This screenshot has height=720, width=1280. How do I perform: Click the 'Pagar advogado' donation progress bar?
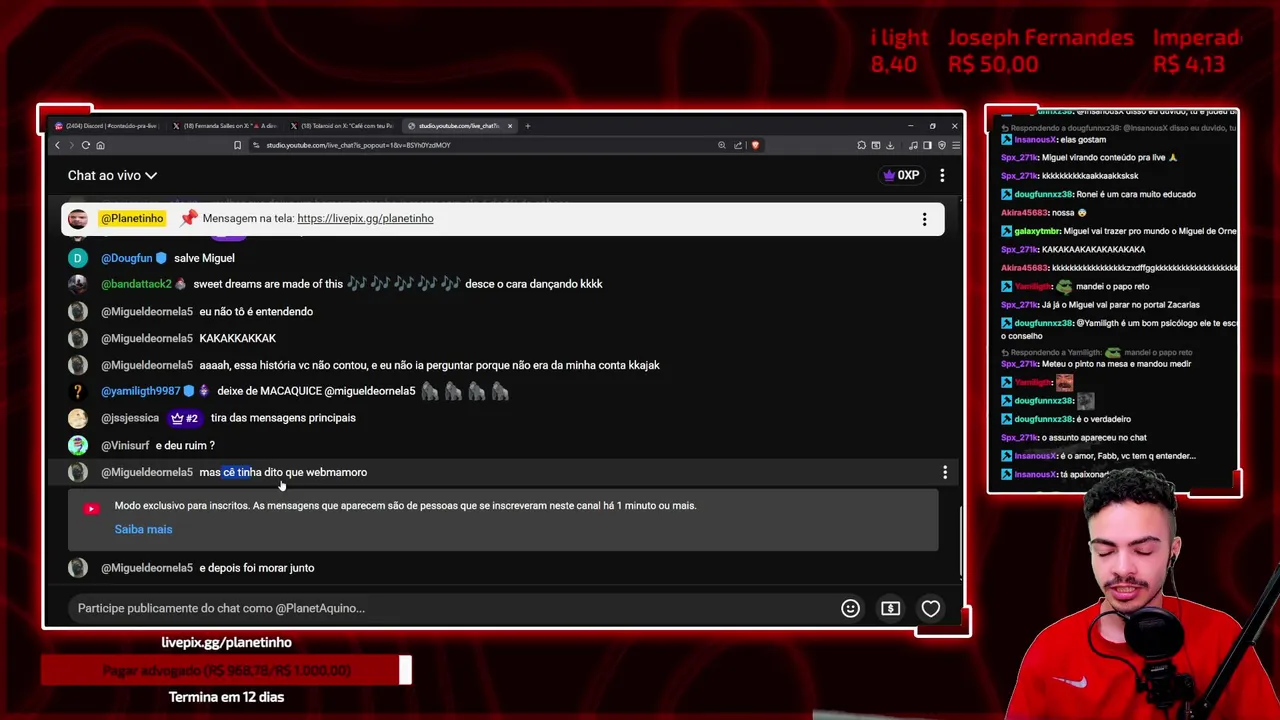(x=226, y=670)
